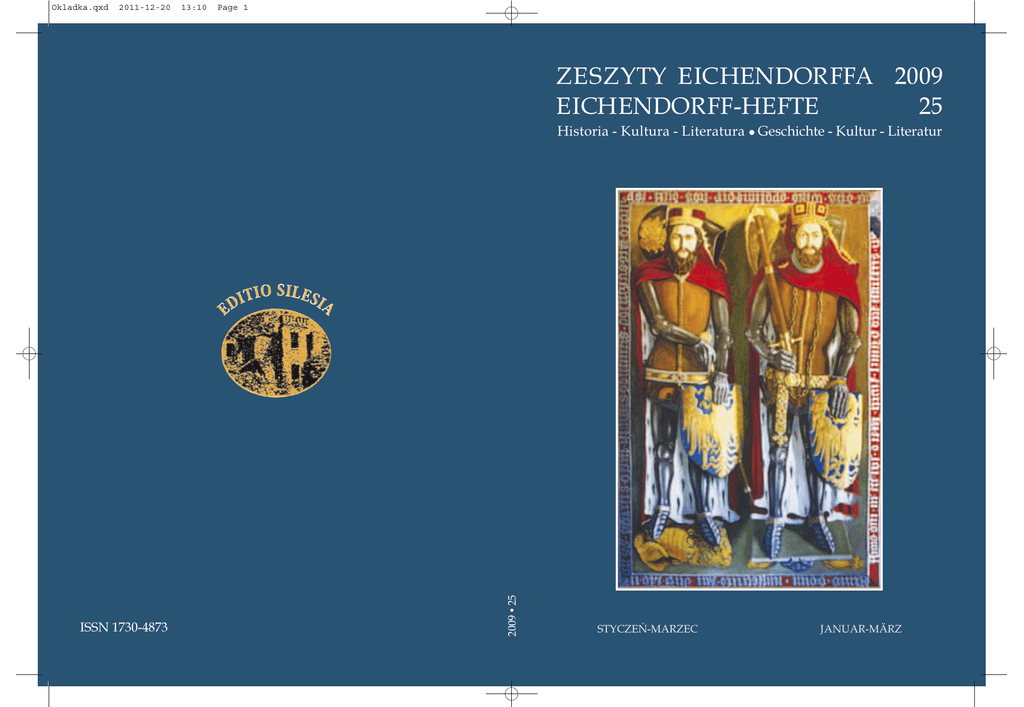The height and width of the screenshot is (707, 1024).
Task: Click the bullet dot between Literatura and Geschichte
Action: pos(751,133)
